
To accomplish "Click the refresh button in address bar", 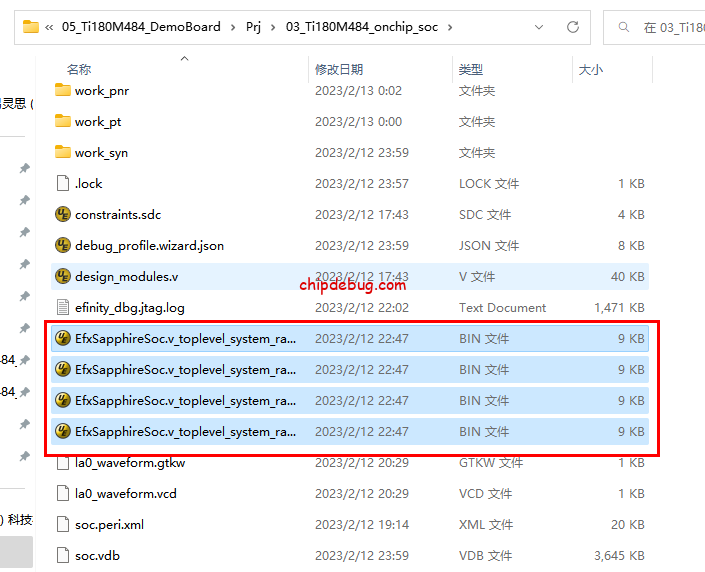I will click(x=573, y=27).
